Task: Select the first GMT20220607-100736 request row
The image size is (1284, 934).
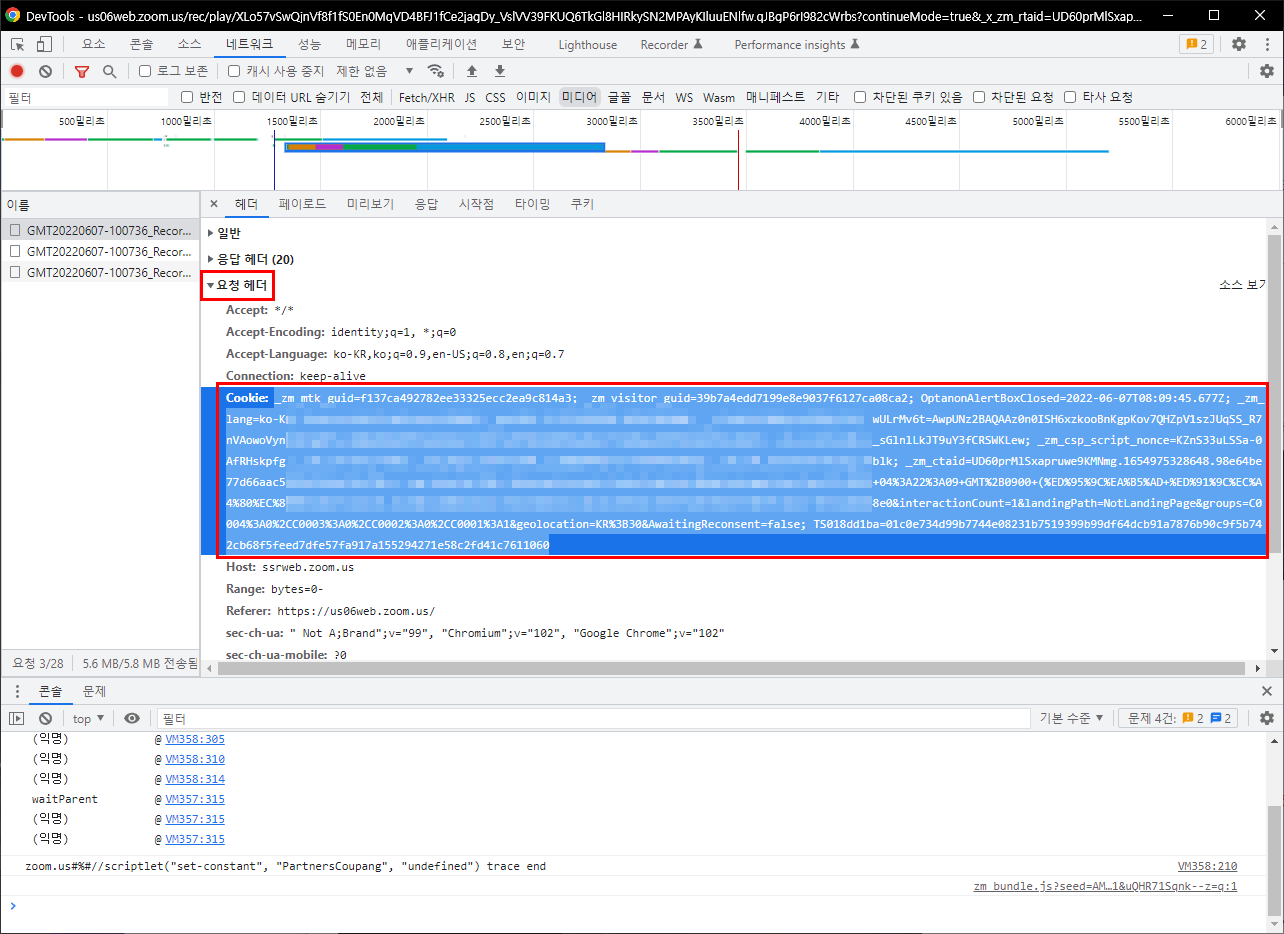Action: click(x=100, y=229)
